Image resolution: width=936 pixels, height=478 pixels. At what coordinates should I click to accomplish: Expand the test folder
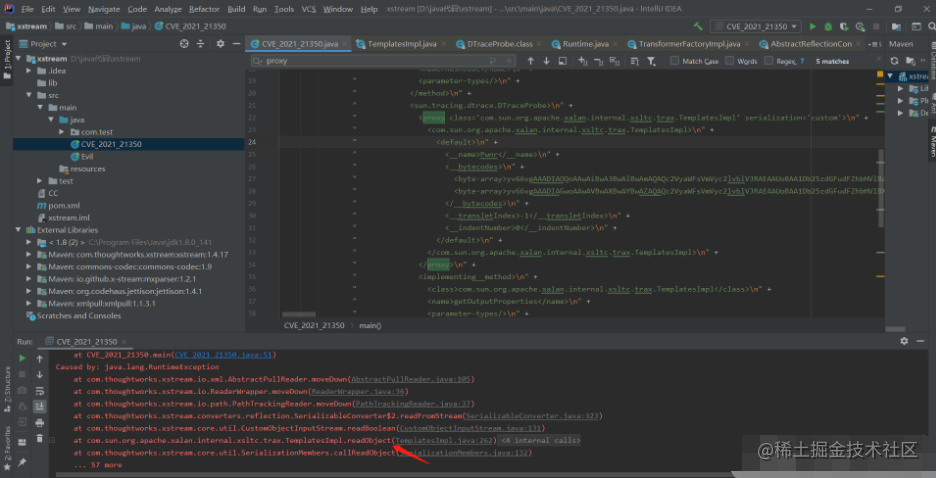tap(40, 181)
